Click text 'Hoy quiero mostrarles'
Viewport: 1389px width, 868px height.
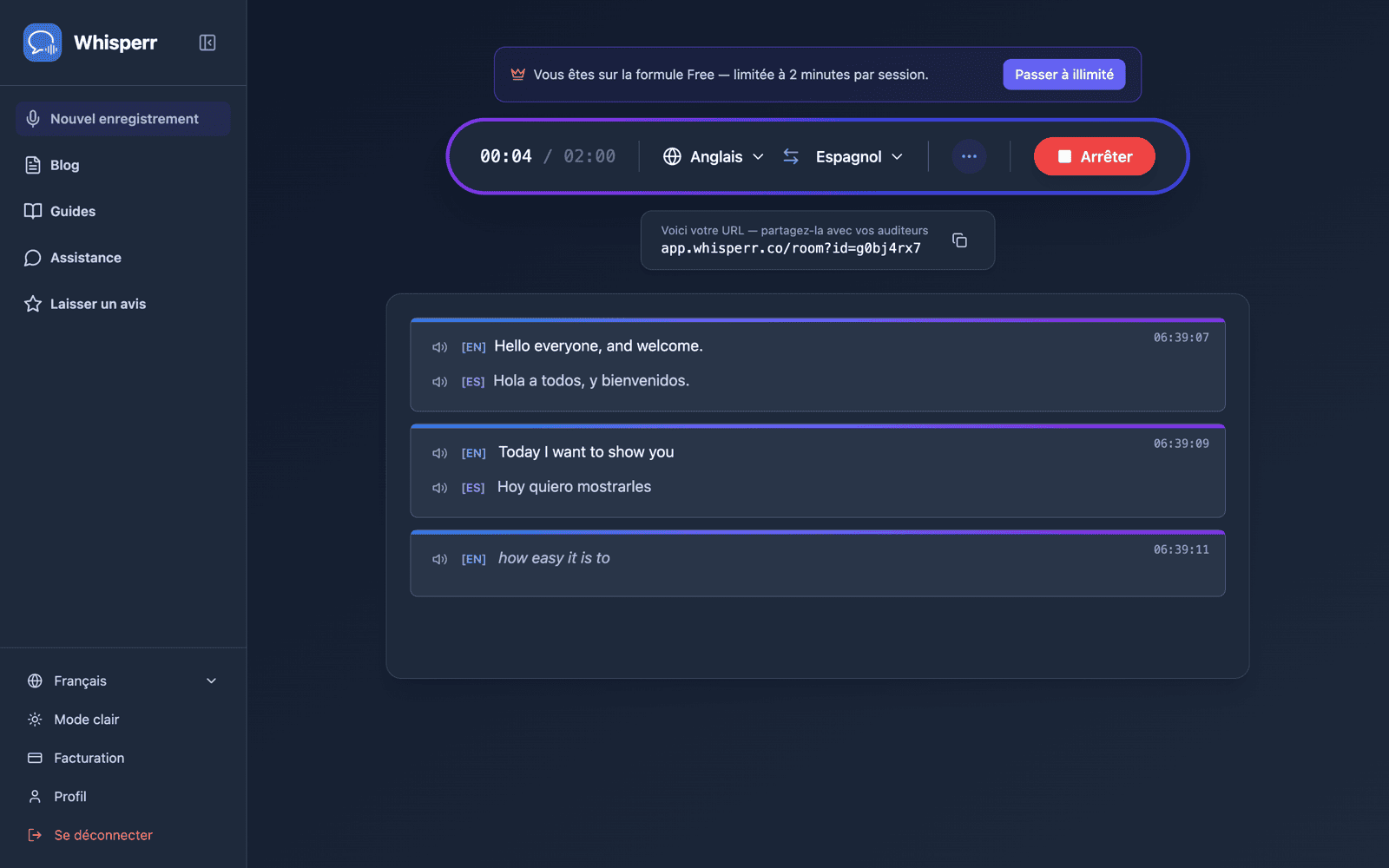[574, 487]
